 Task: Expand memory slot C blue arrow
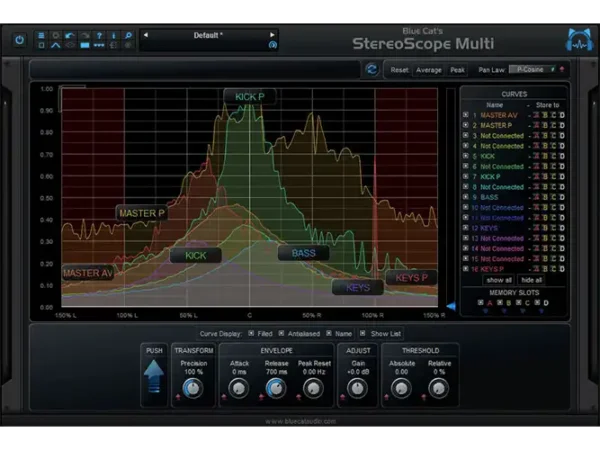[x=523, y=311]
